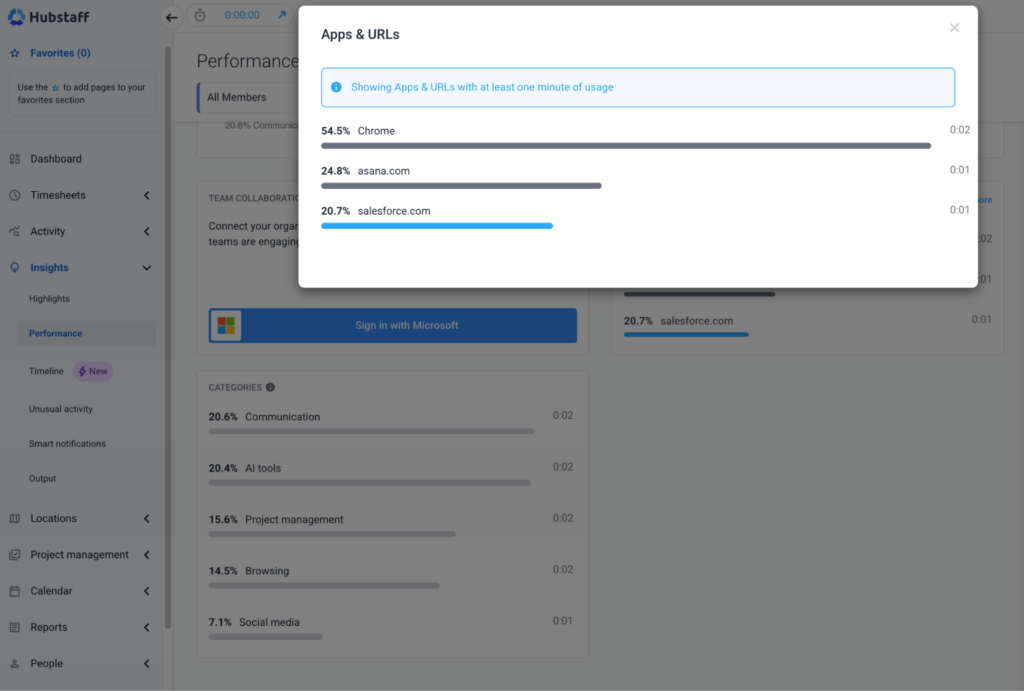Click the Insights lightbulb icon
The height and width of the screenshot is (691, 1024).
click(x=15, y=267)
